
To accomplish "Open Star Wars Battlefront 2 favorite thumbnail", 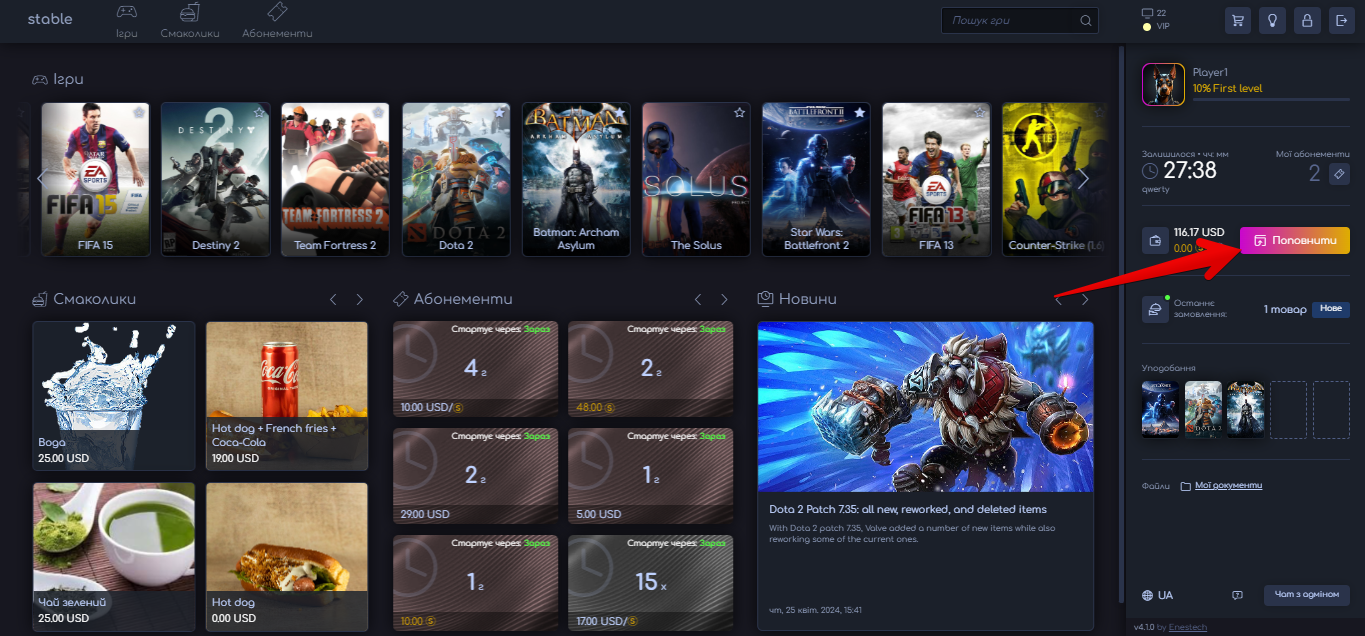I will [1161, 409].
